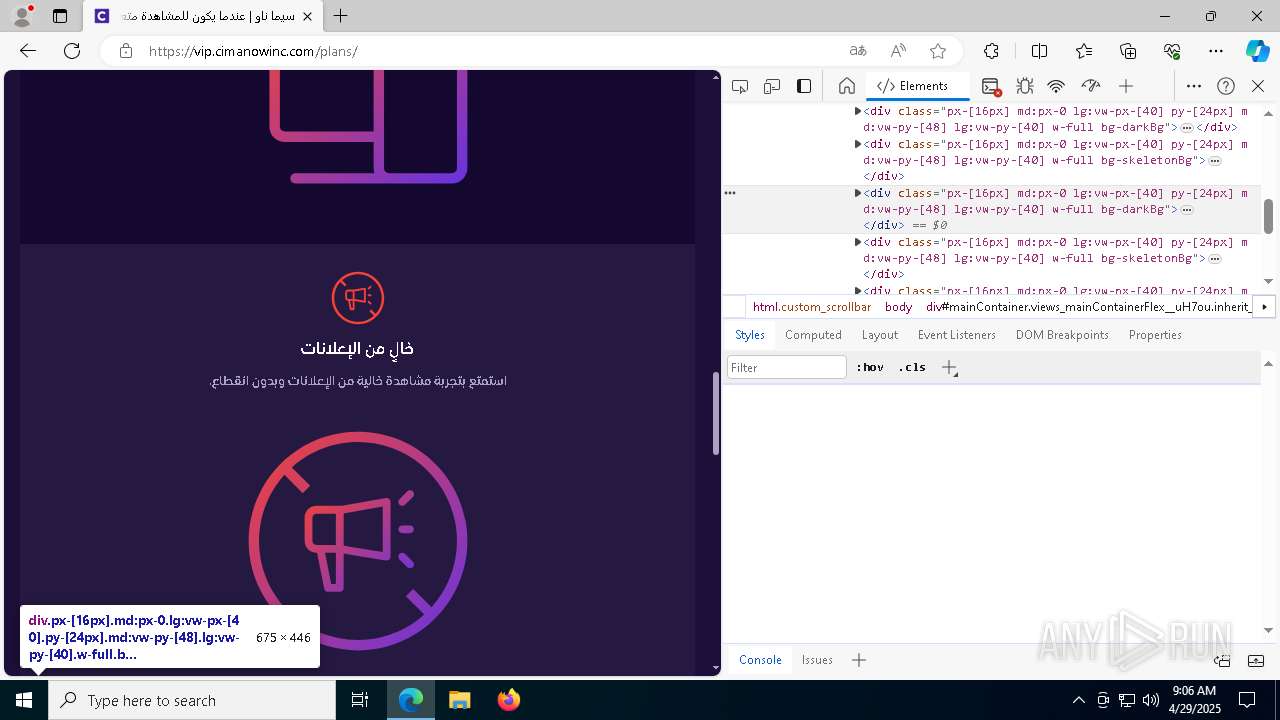Click DOM tree vertical scrollbar thumb

(1268, 216)
